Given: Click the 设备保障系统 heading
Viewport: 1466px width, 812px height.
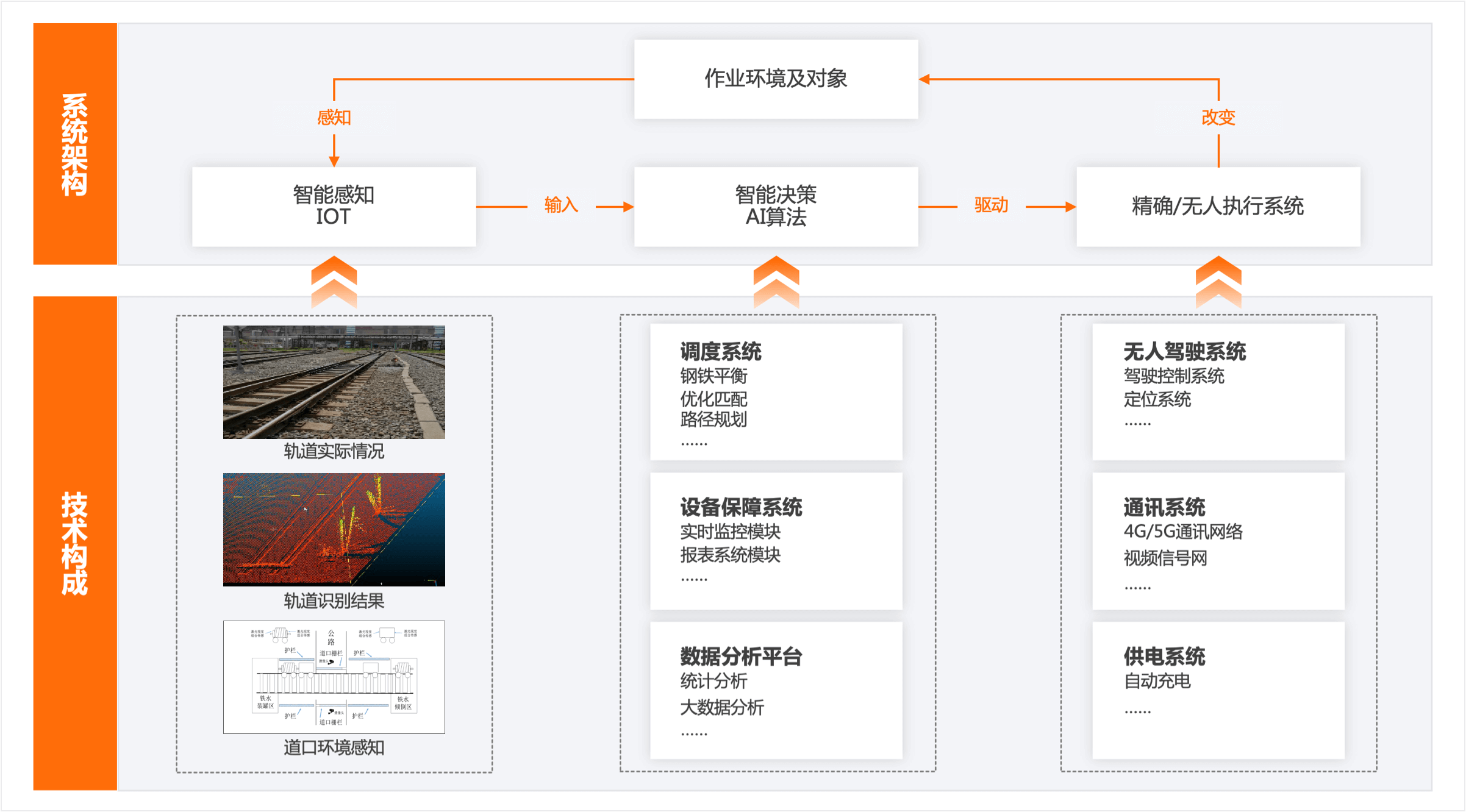Looking at the screenshot, I should [x=741, y=507].
